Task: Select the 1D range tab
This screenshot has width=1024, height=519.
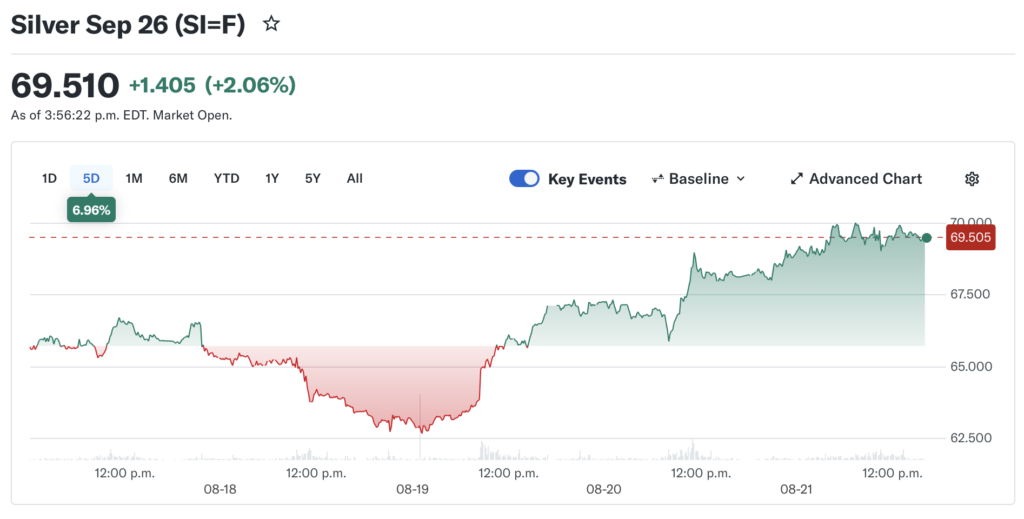Action: point(49,178)
